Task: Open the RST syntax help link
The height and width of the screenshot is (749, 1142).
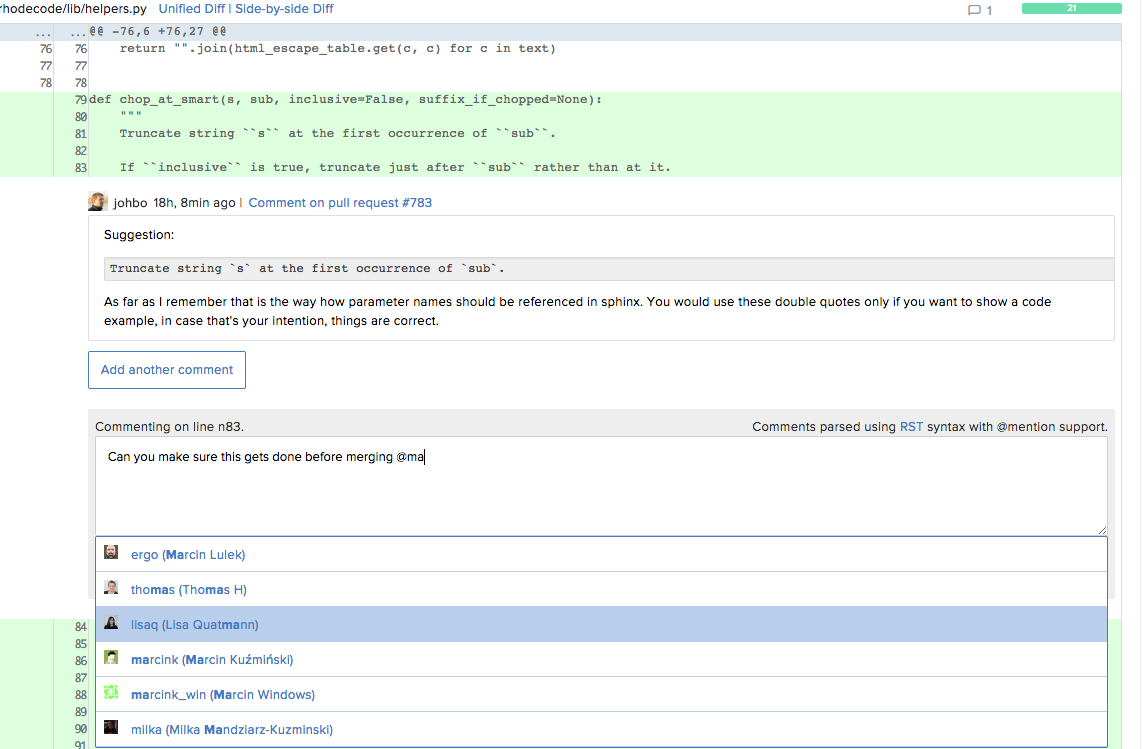Action: point(911,426)
